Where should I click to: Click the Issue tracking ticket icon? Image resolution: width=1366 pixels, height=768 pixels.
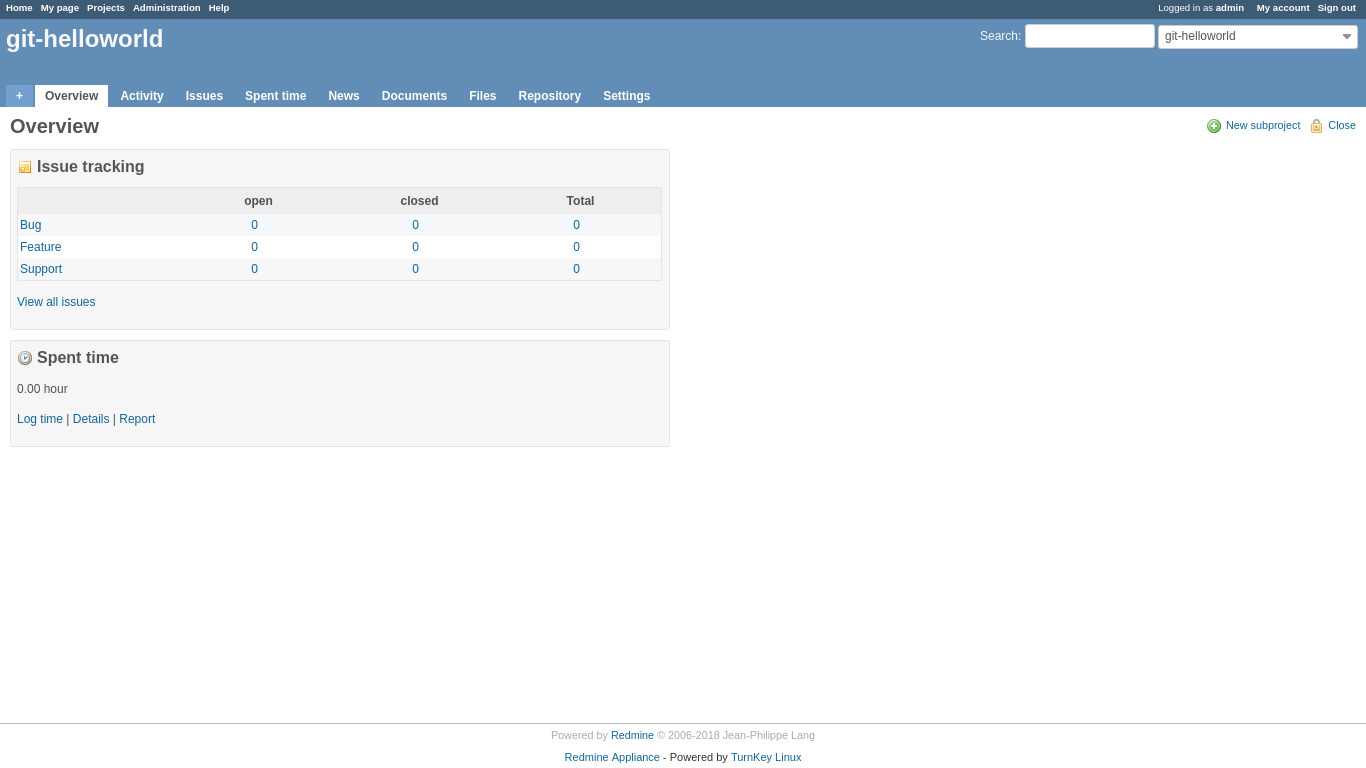click(x=25, y=168)
